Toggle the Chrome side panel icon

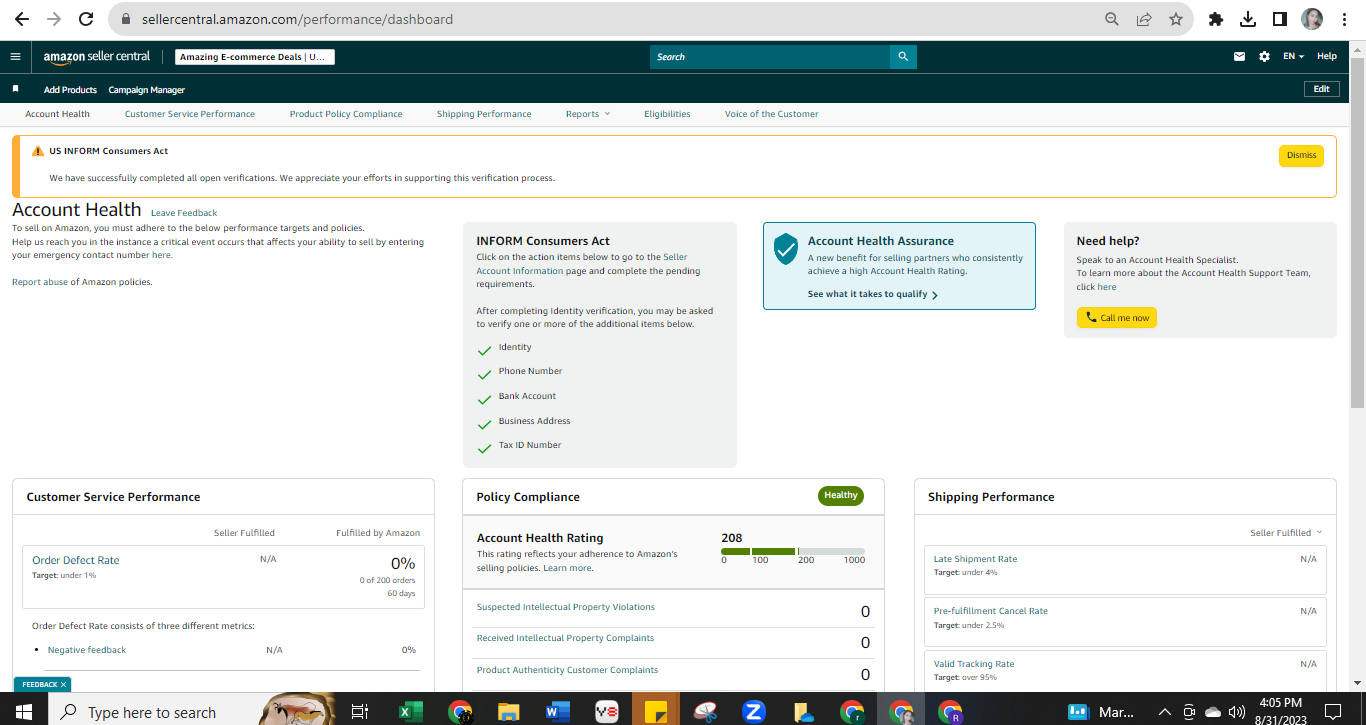(x=1279, y=19)
